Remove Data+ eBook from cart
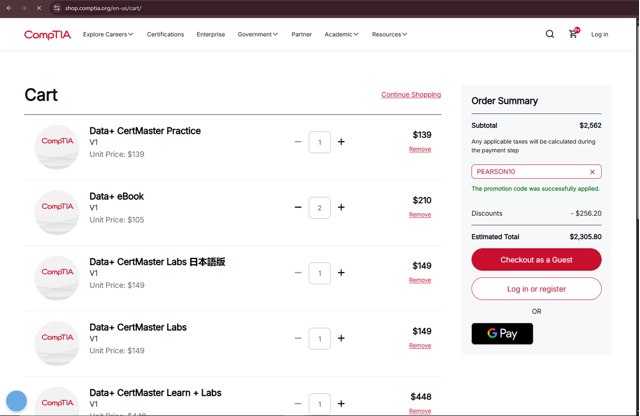The height and width of the screenshot is (416, 640). (x=420, y=215)
